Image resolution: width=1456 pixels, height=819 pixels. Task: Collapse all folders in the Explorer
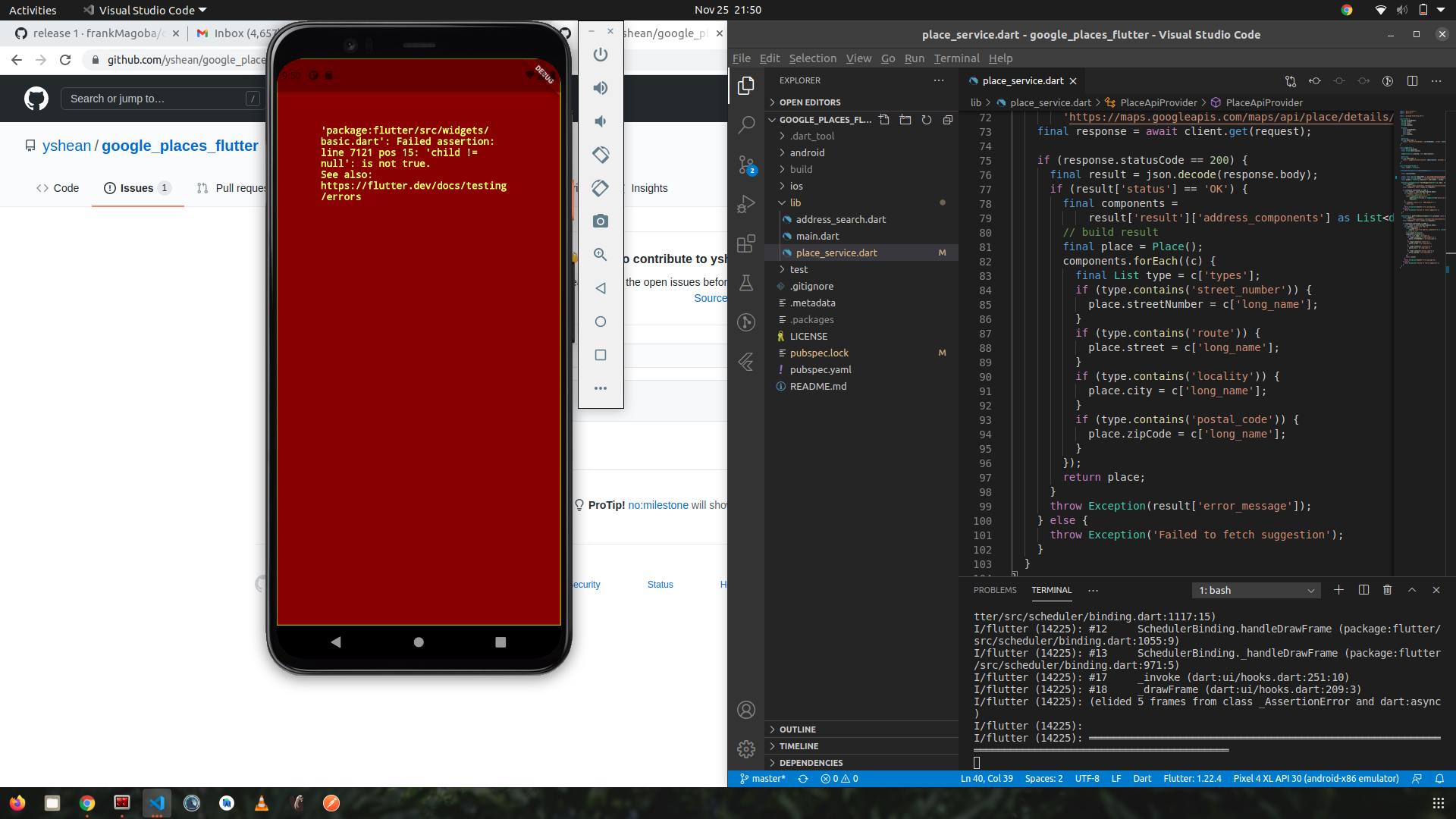[948, 119]
